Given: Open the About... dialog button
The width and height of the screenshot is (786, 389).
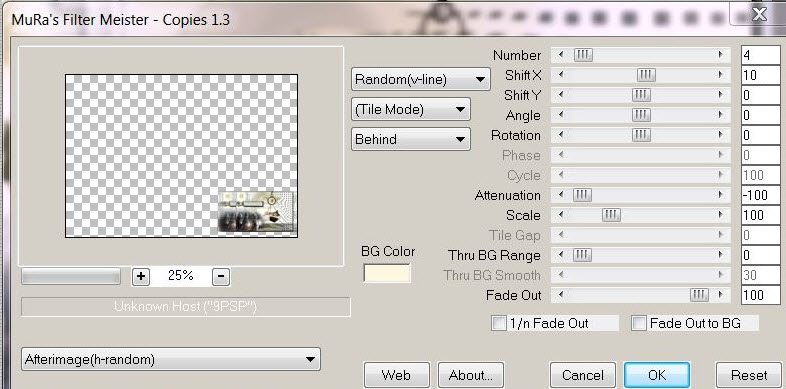Looking at the screenshot, I should tap(471, 375).
